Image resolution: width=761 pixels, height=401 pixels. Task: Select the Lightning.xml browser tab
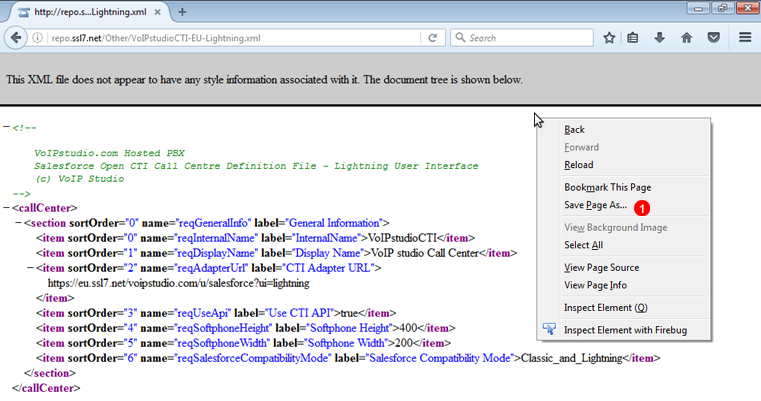[x=90, y=12]
